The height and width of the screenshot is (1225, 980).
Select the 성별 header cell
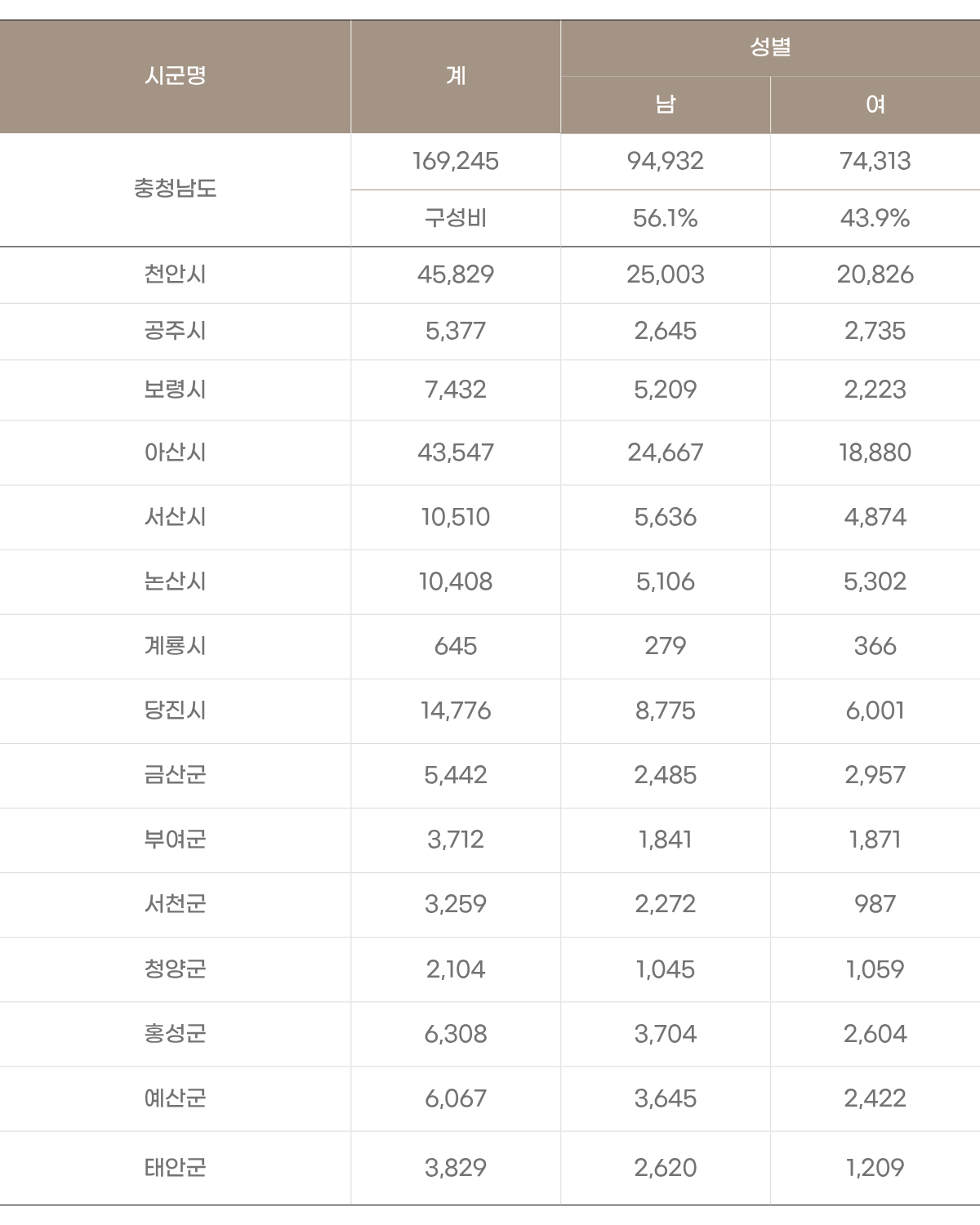pyautogui.click(x=770, y=47)
